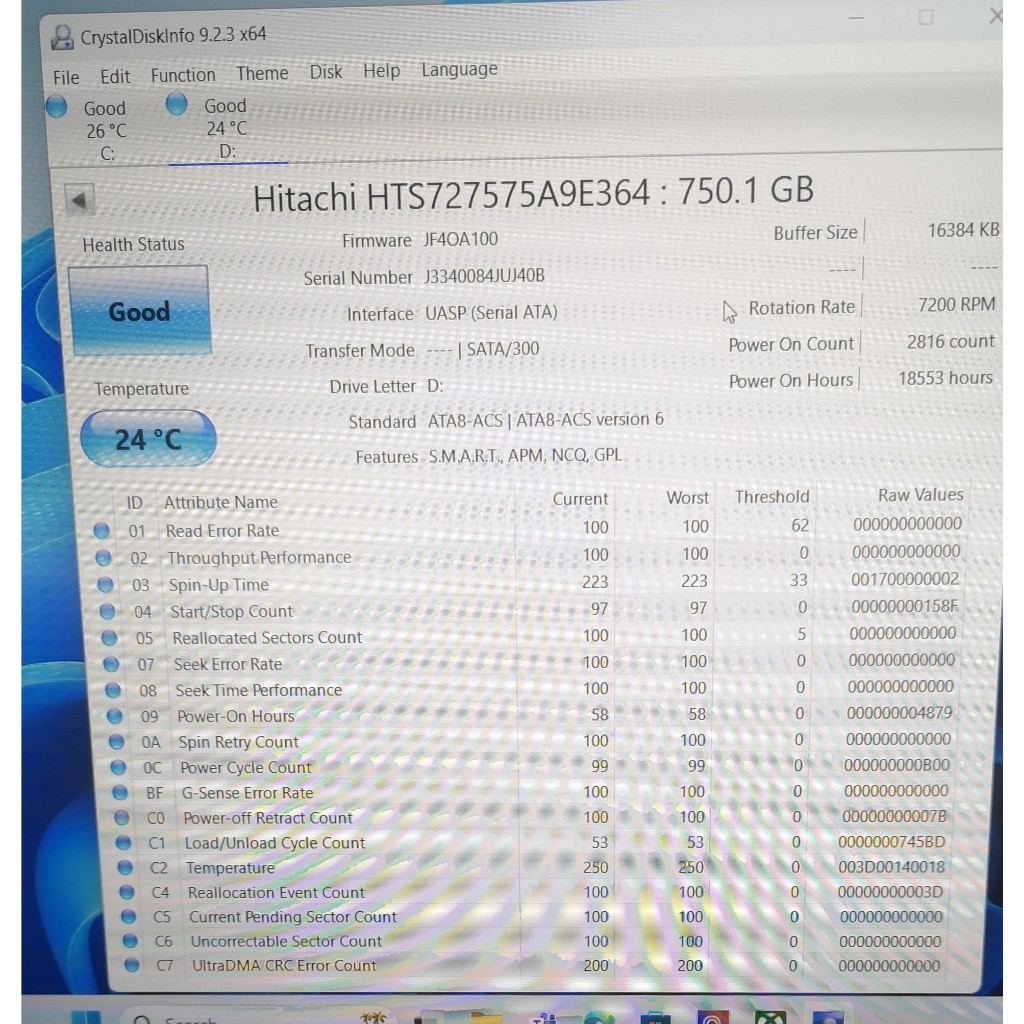Click the status icon for Spin-Up Time

(105, 584)
